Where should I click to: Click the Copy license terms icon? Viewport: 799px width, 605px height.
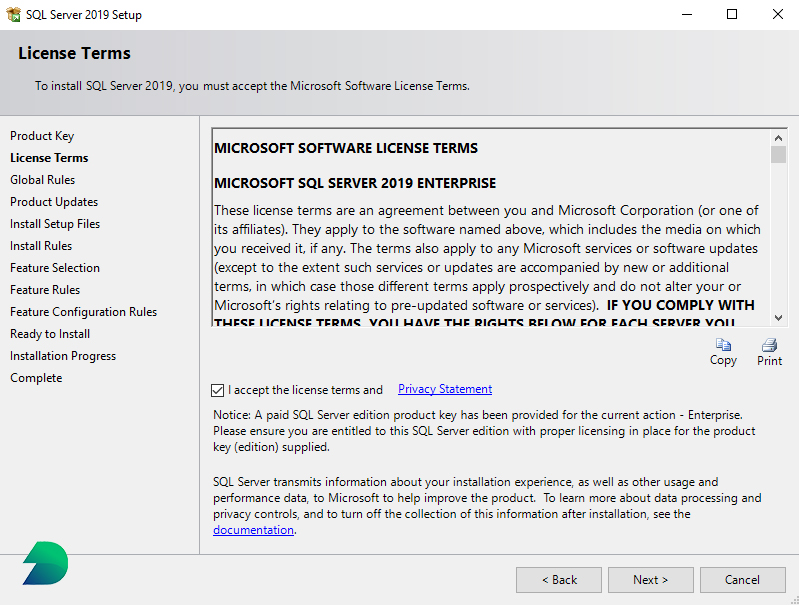pos(723,345)
